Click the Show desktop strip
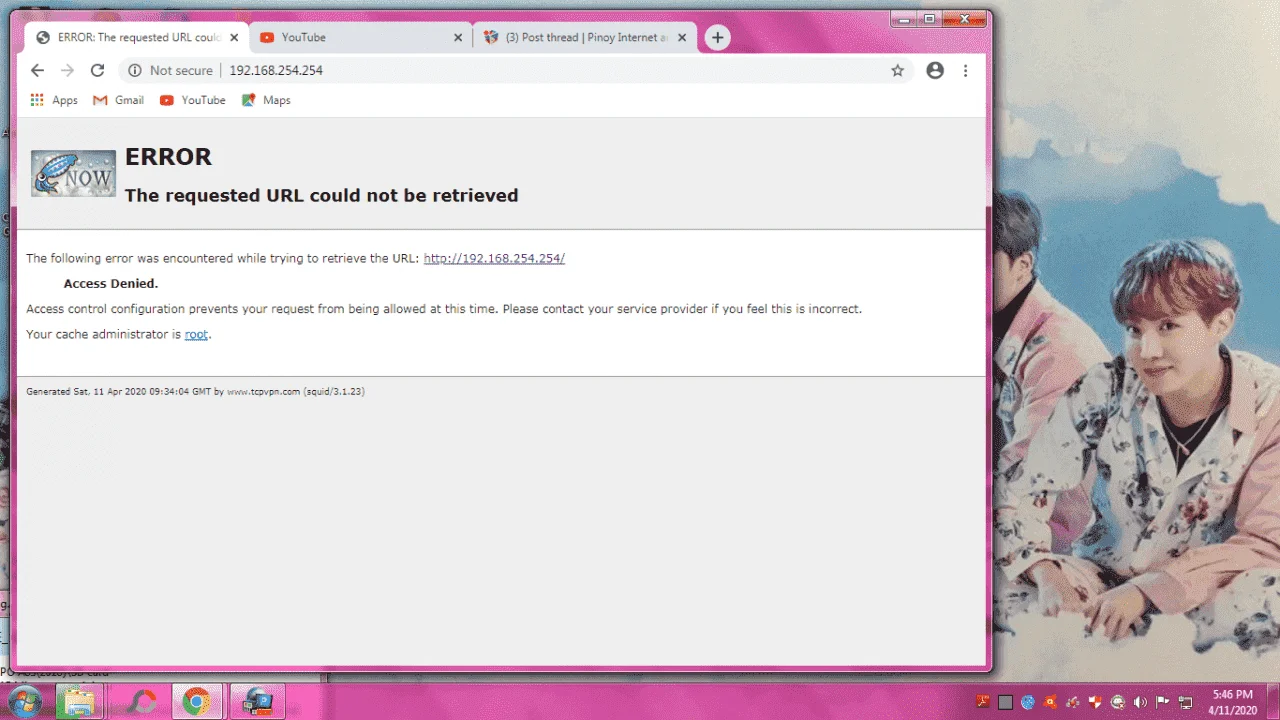Screen dimensions: 1280x720 pos(1272,702)
